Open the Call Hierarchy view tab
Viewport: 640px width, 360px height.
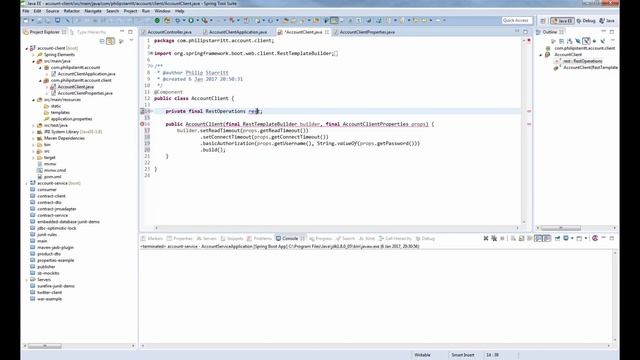(x=395, y=238)
